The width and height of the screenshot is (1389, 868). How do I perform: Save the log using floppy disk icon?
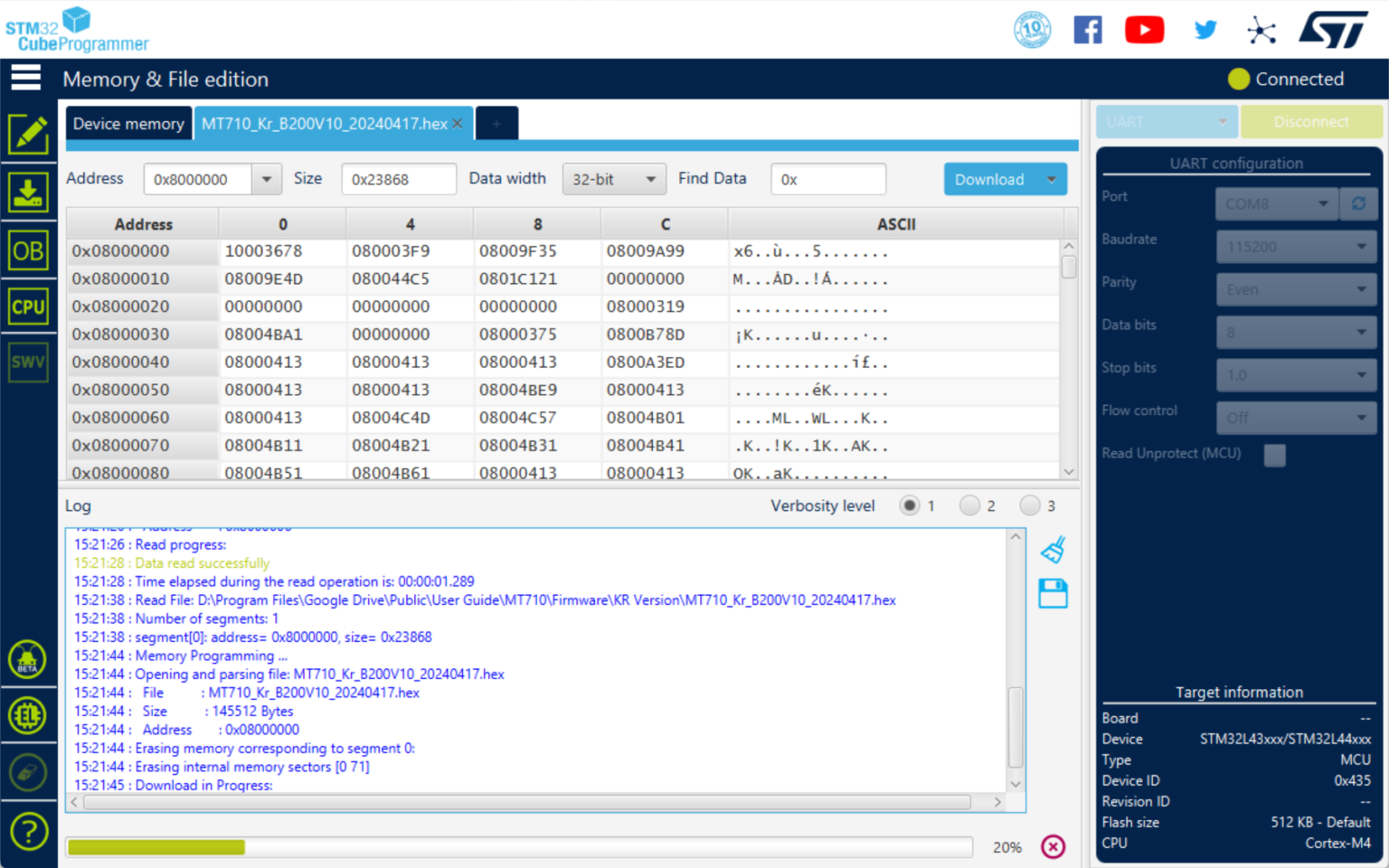[x=1053, y=593]
